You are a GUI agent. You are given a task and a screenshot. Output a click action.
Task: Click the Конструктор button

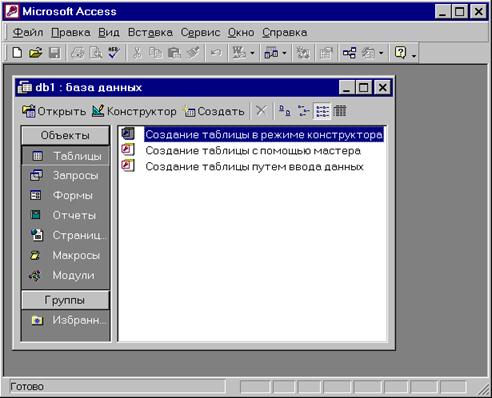click(x=134, y=111)
